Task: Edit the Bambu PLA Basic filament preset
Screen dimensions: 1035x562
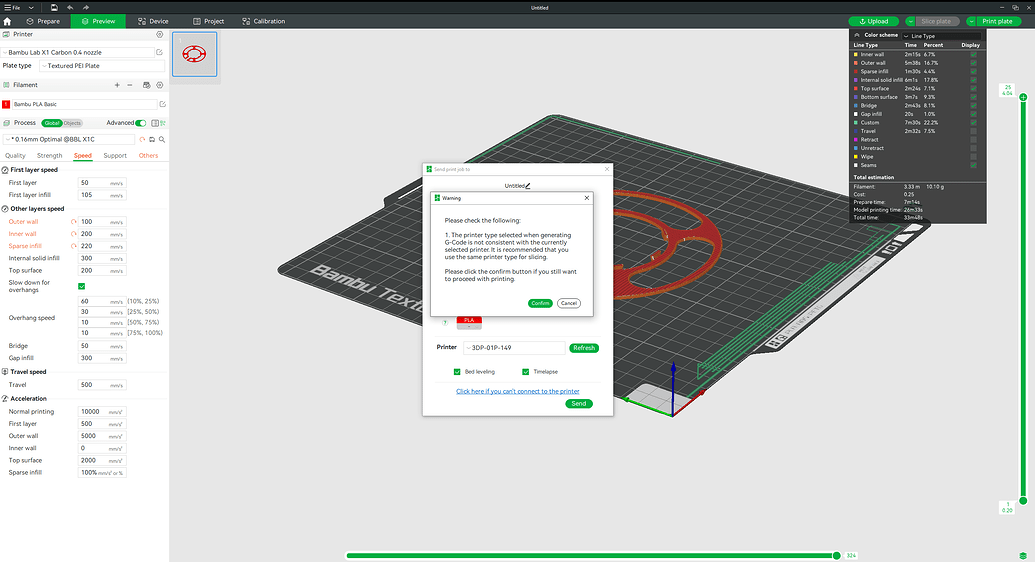Action: (162, 104)
